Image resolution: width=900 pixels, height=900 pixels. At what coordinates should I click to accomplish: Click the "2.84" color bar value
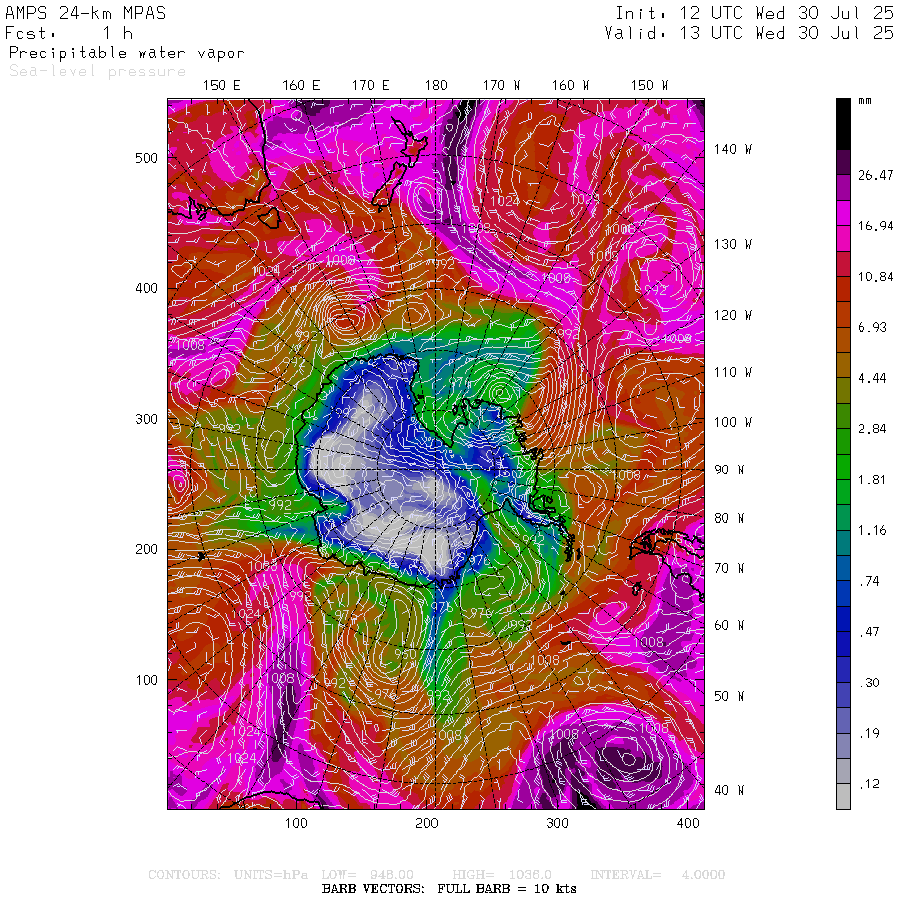(x=872, y=429)
